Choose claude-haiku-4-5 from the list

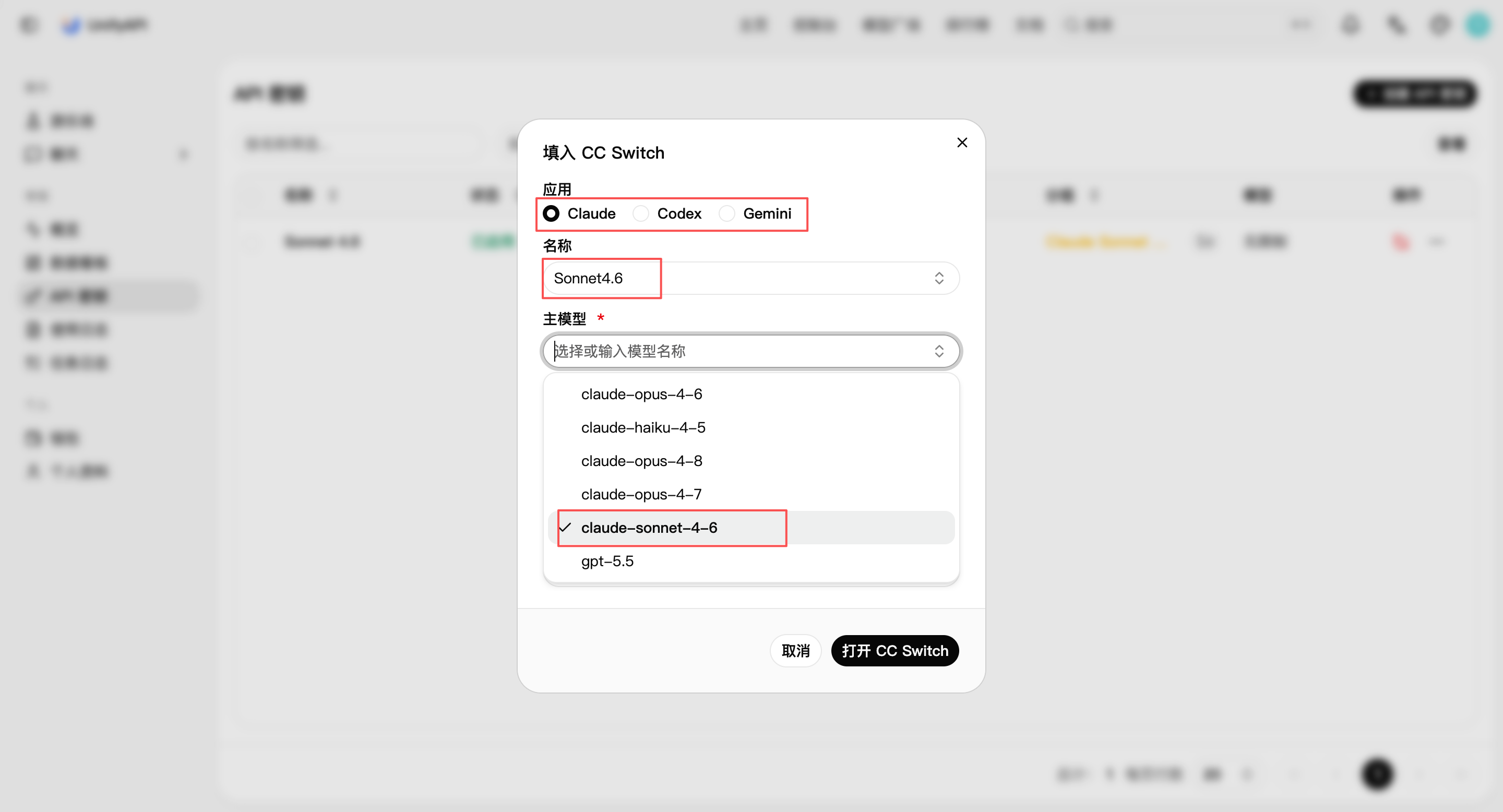[x=751, y=427]
